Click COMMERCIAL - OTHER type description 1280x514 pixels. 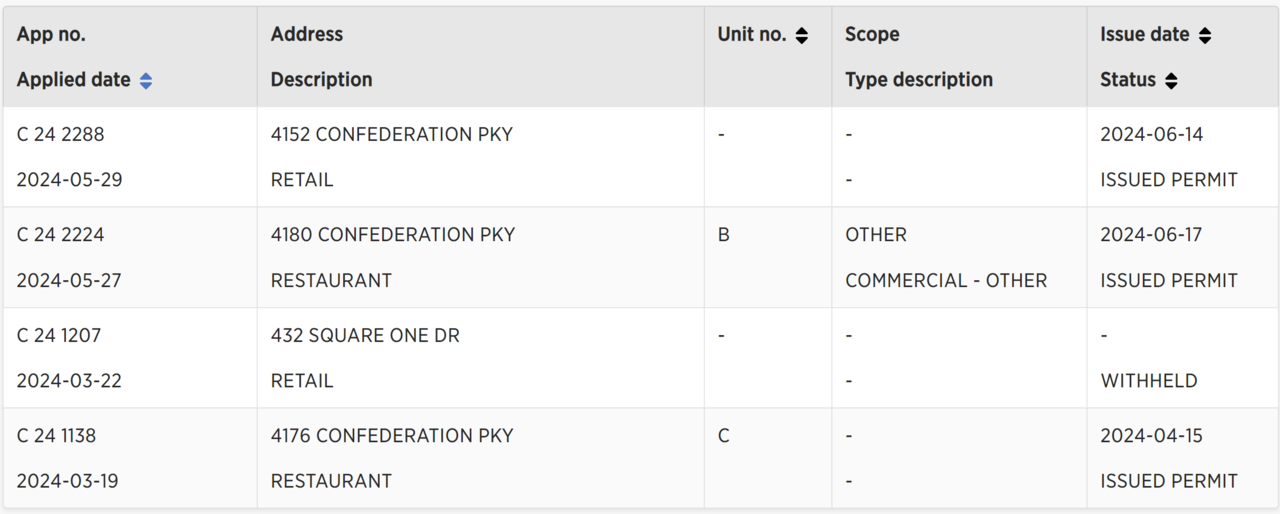pyautogui.click(x=946, y=281)
